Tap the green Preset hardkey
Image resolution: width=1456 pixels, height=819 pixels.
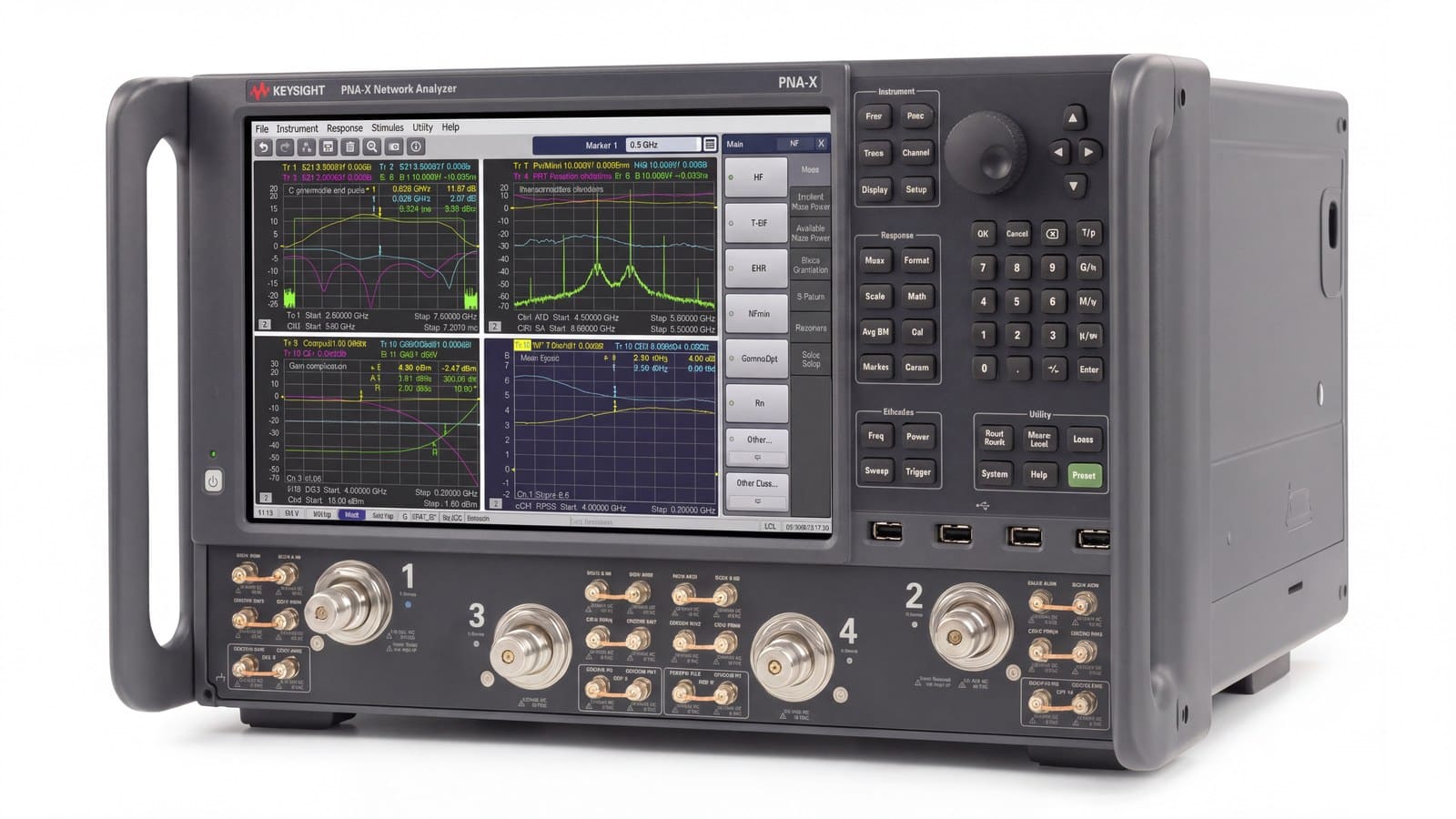click(x=1084, y=475)
